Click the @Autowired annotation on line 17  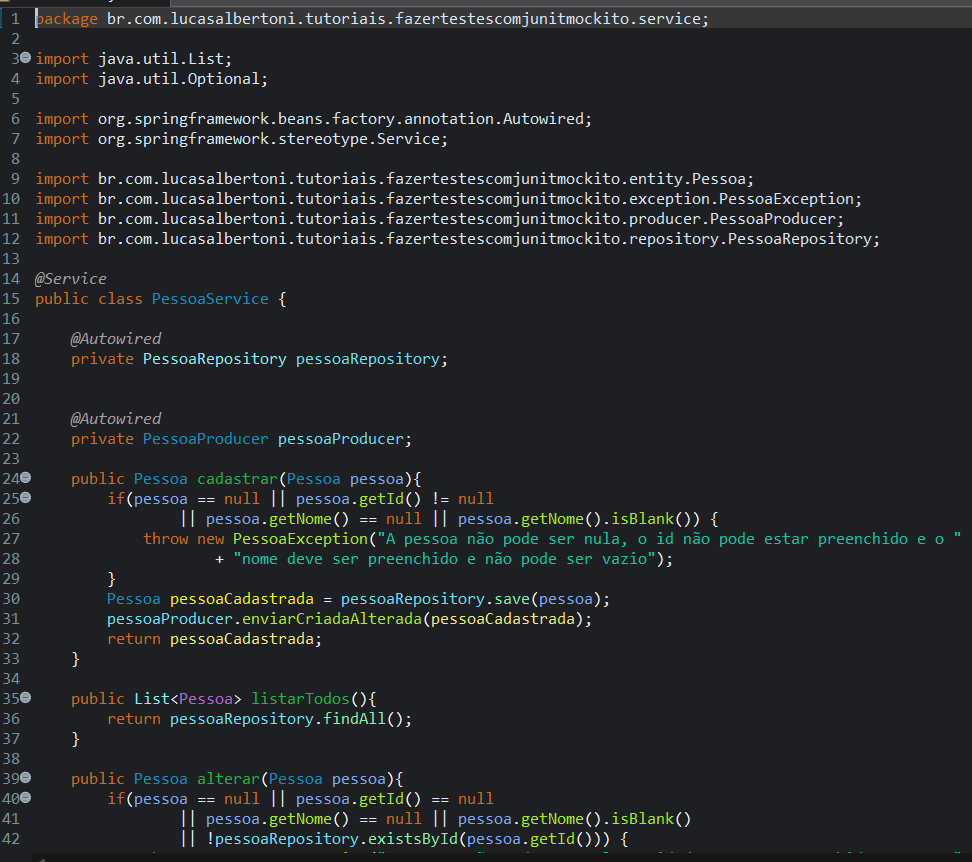[x=115, y=338]
